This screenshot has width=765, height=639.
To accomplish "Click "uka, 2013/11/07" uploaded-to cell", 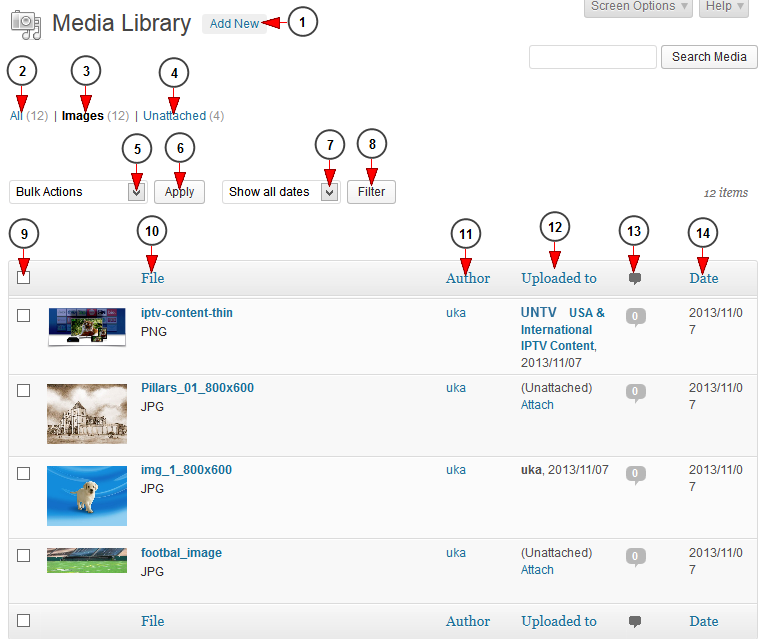I will pyautogui.click(x=564, y=470).
